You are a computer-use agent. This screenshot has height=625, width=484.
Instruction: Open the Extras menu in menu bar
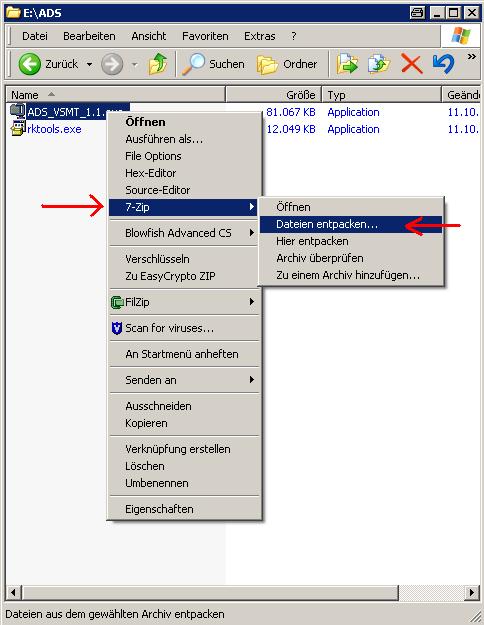[260, 36]
